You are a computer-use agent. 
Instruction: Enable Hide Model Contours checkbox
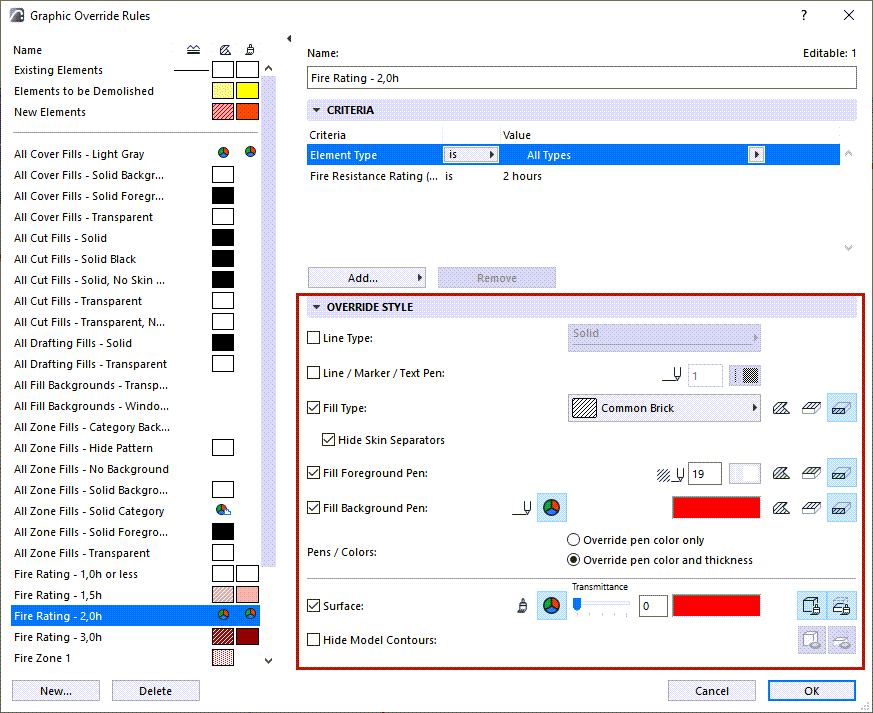point(313,640)
